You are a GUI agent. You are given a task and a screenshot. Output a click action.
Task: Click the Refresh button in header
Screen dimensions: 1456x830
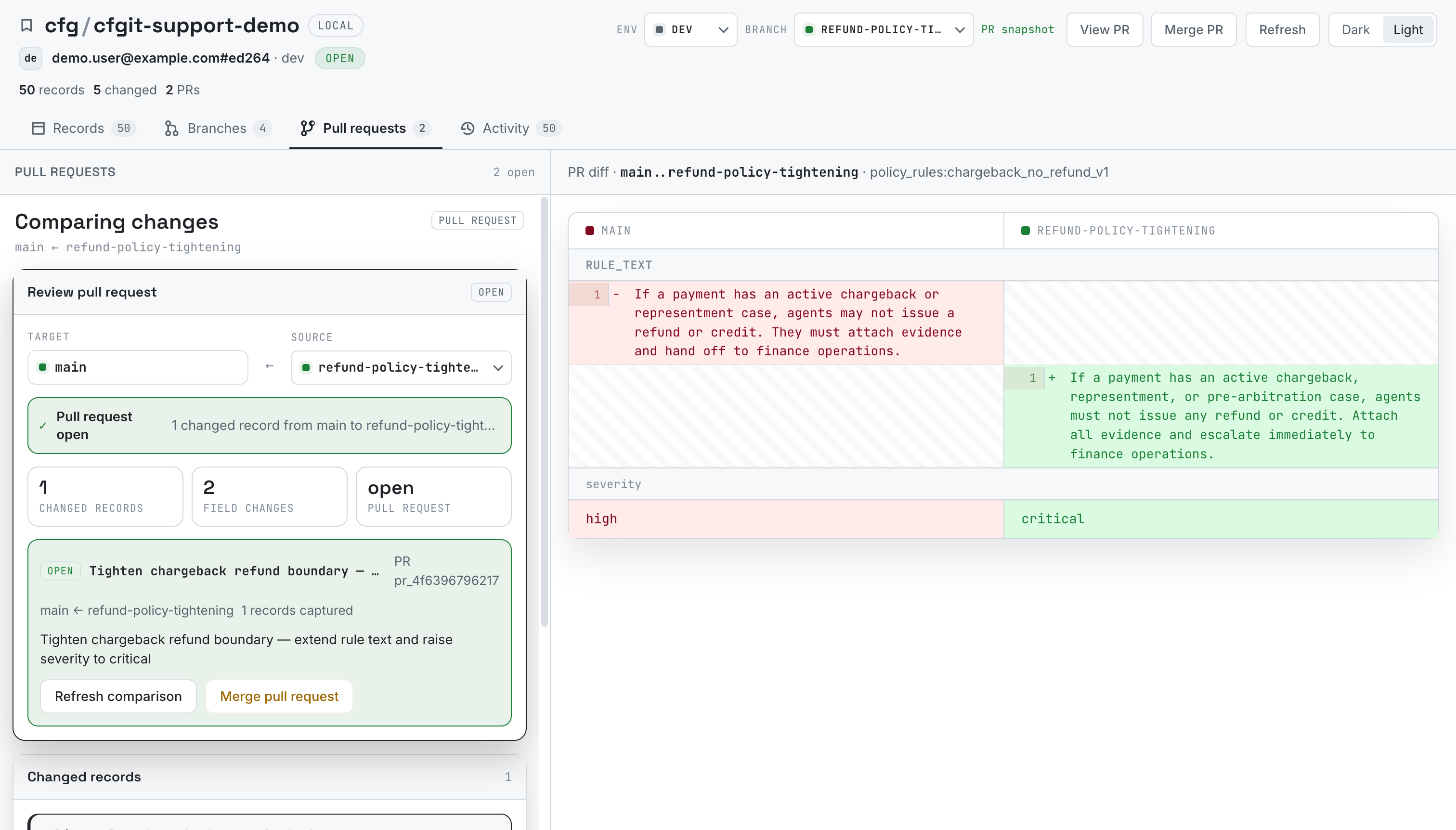pyautogui.click(x=1282, y=30)
